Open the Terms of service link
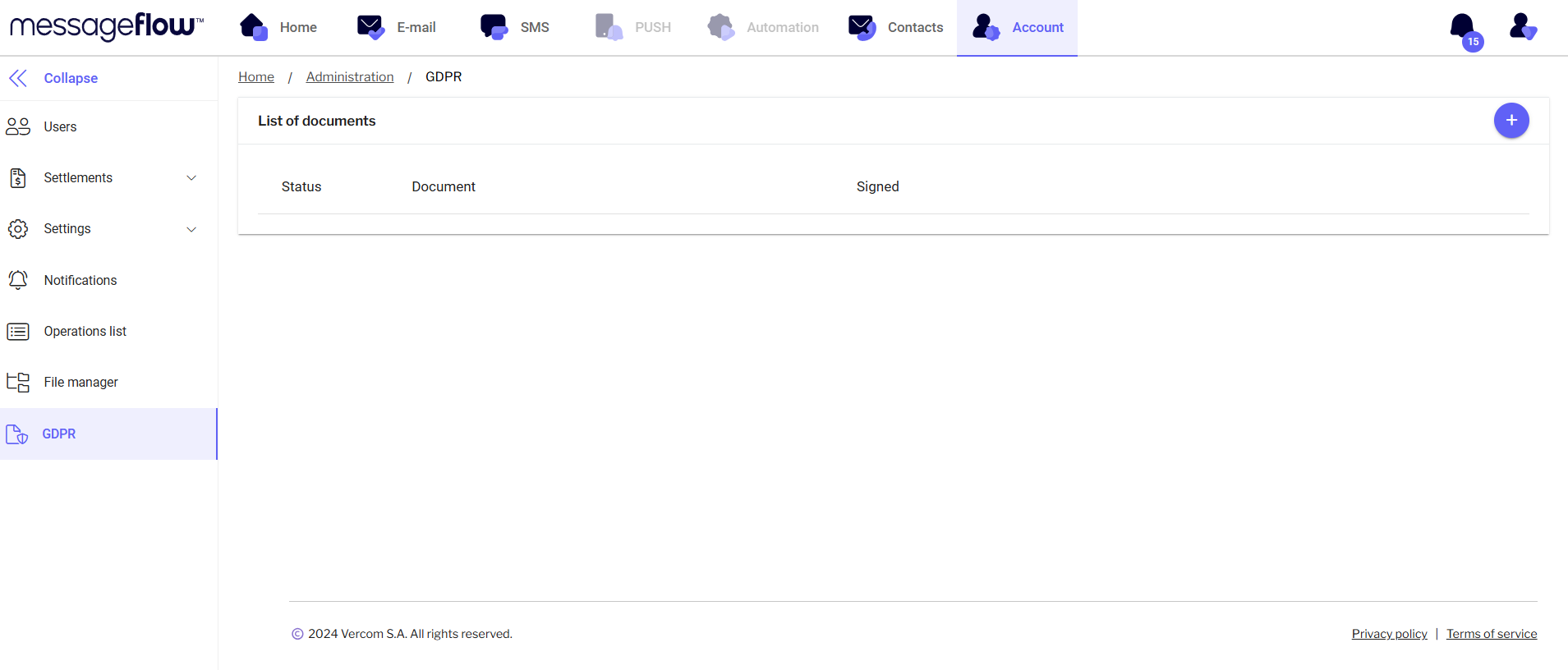Viewport: 1568px width, 670px height. 1491,634
